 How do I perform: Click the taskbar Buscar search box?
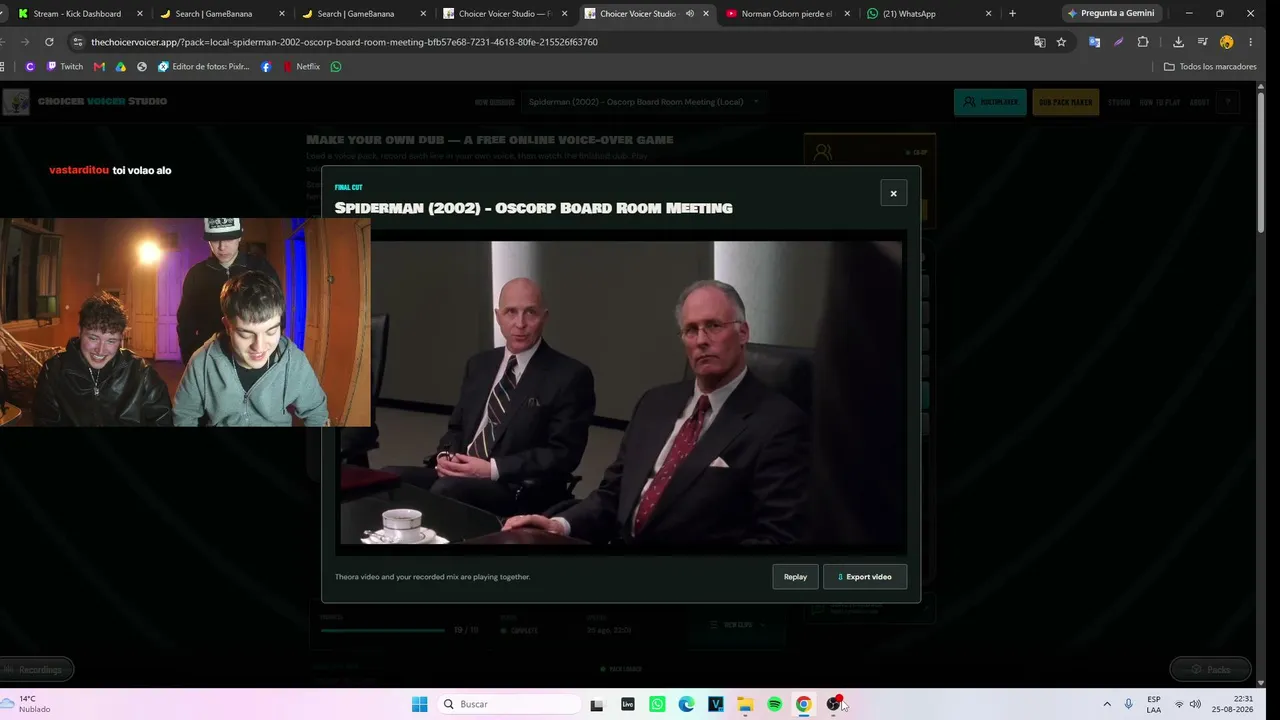(509, 704)
